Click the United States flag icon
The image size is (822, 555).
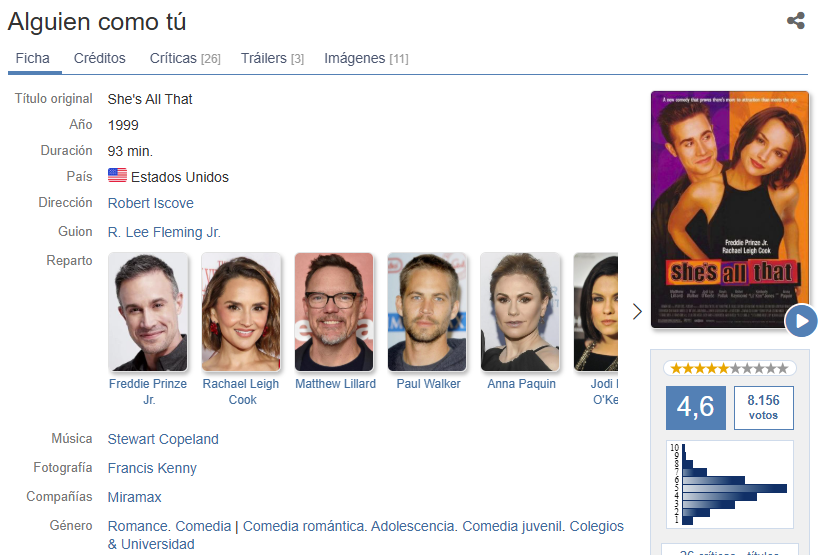tap(117, 176)
